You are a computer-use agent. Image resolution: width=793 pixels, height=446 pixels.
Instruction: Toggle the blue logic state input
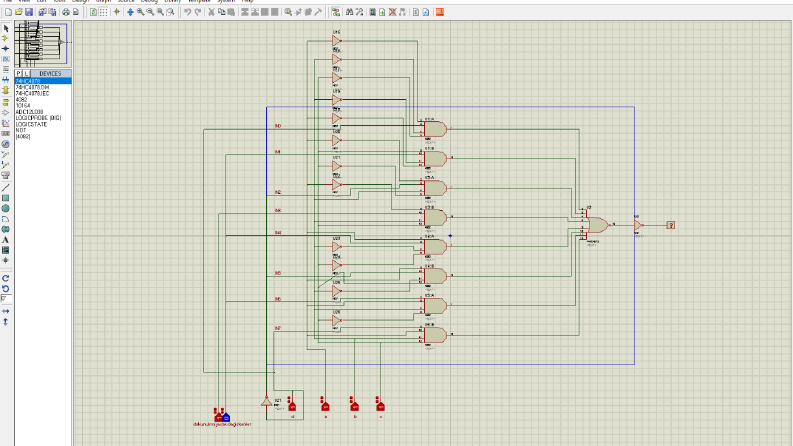[226, 418]
